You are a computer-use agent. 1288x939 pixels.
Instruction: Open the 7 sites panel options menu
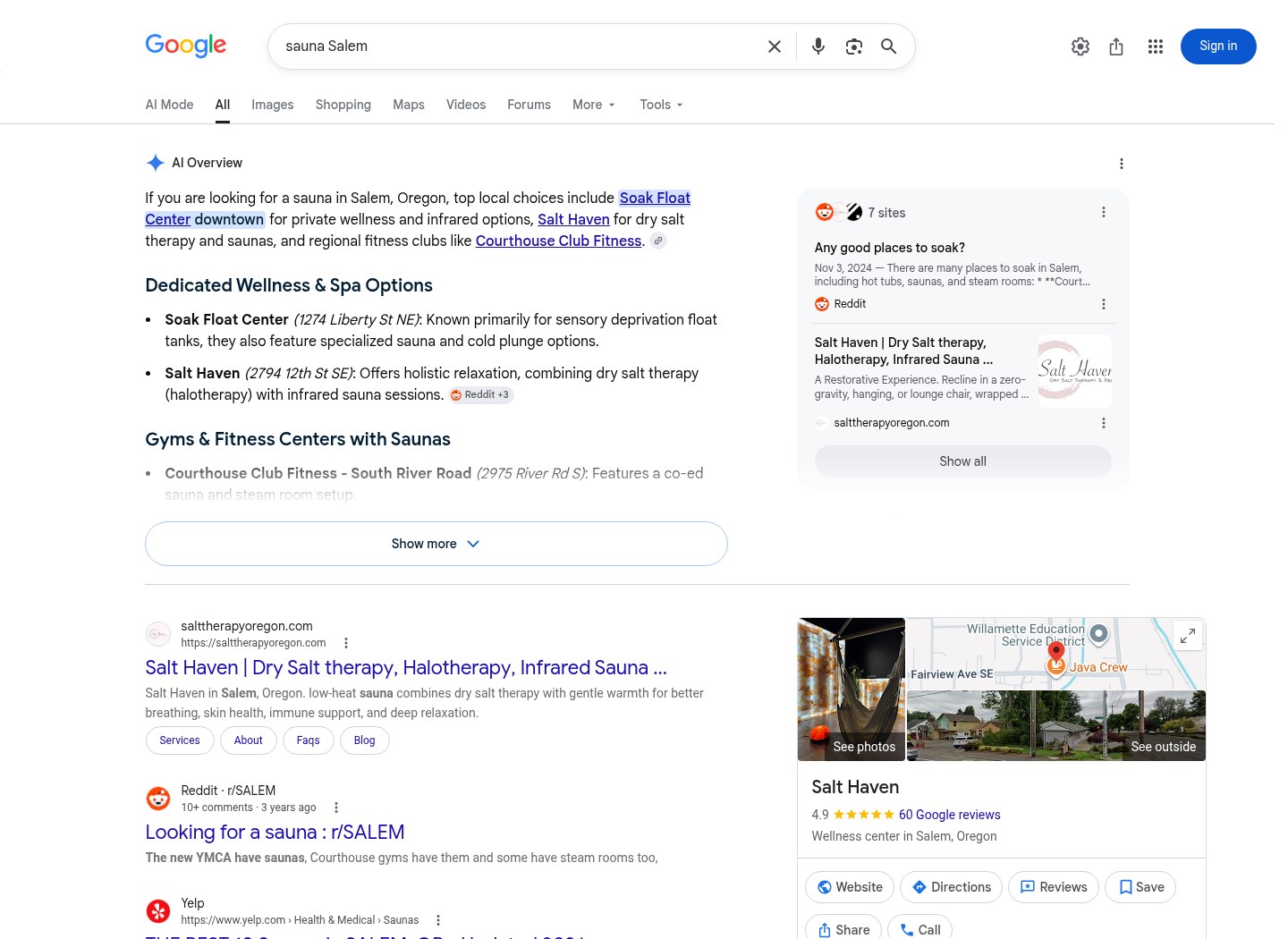(x=1104, y=212)
